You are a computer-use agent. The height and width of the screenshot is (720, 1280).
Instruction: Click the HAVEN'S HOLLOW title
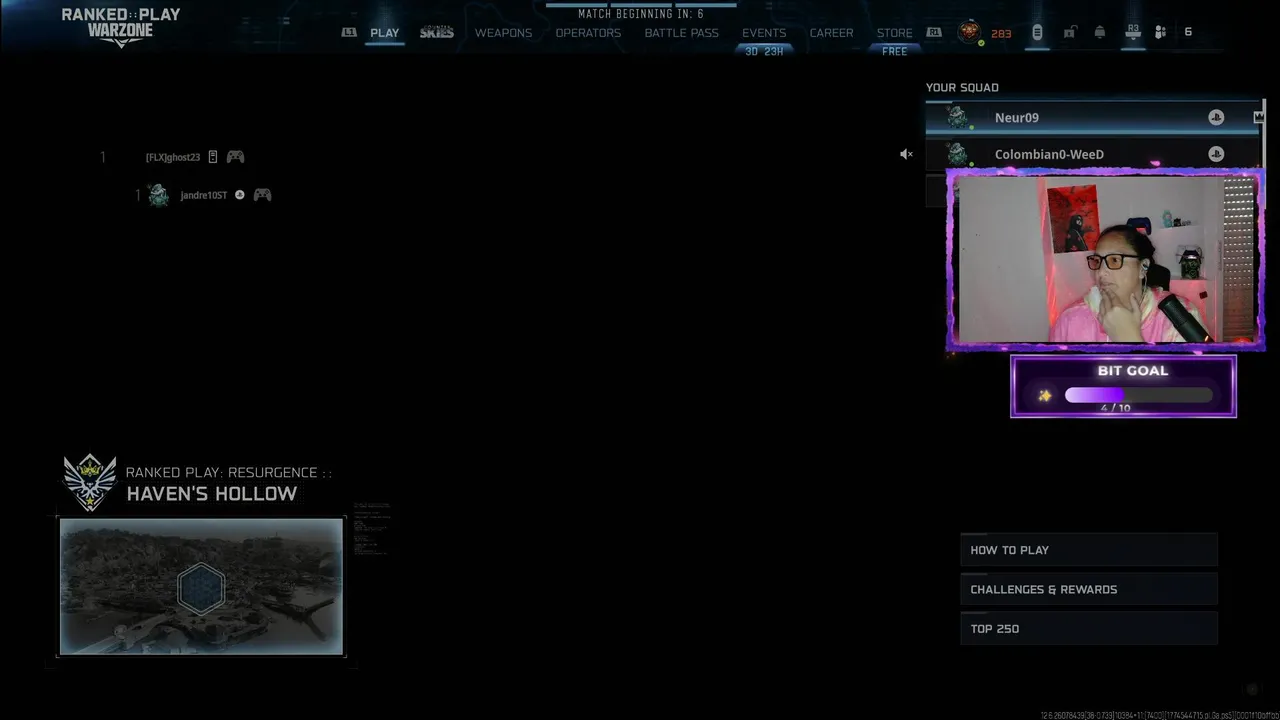[212, 494]
